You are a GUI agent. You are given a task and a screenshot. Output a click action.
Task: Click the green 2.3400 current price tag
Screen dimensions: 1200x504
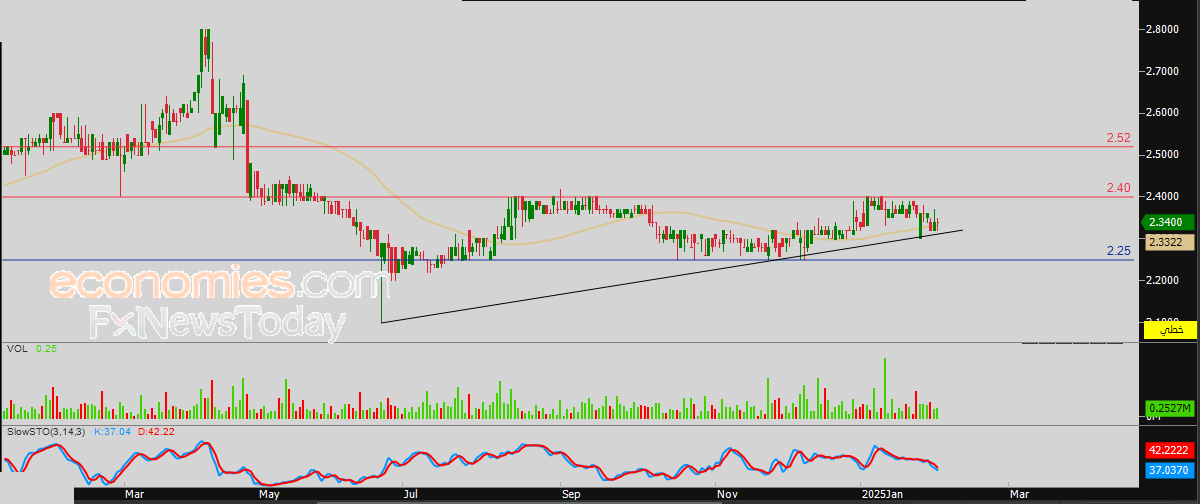pyautogui.click(x=1167, y=222)
